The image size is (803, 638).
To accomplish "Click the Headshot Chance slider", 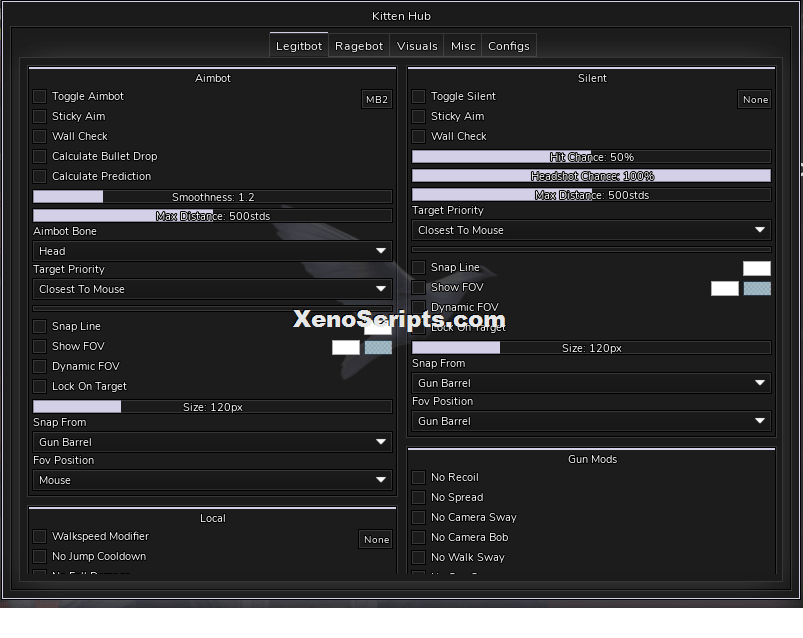I will tap(591, 176).
